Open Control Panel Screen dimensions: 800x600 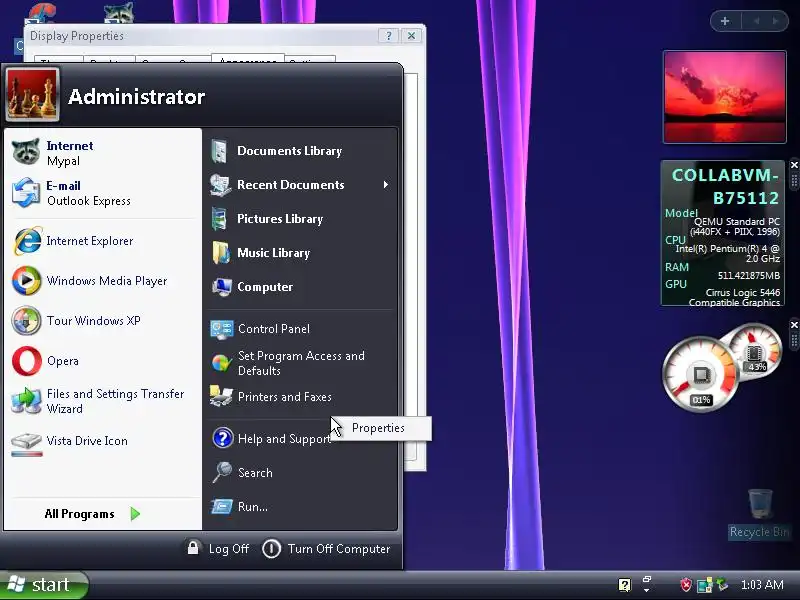300,329
